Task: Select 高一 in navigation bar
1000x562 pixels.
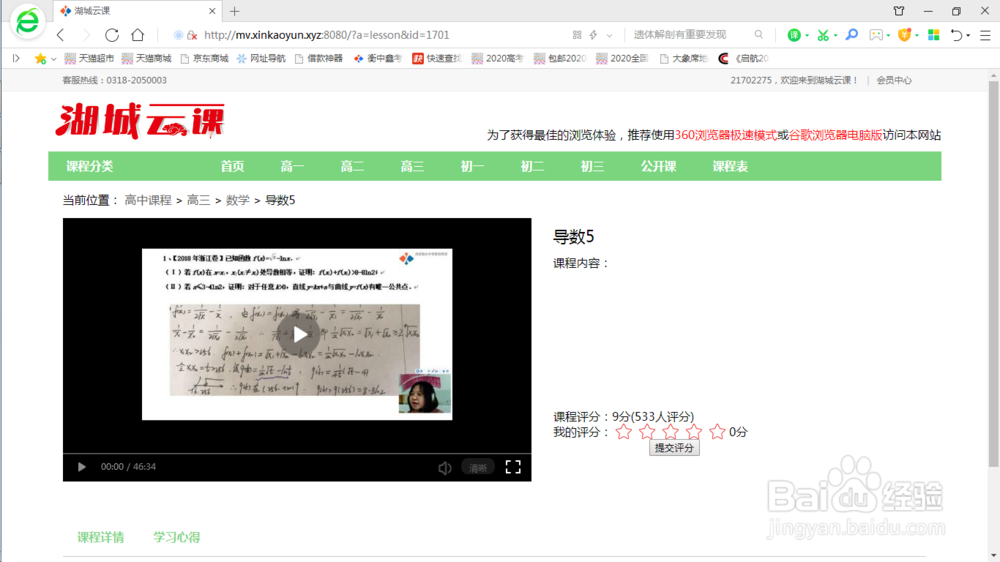Action: tap(292, 166)
